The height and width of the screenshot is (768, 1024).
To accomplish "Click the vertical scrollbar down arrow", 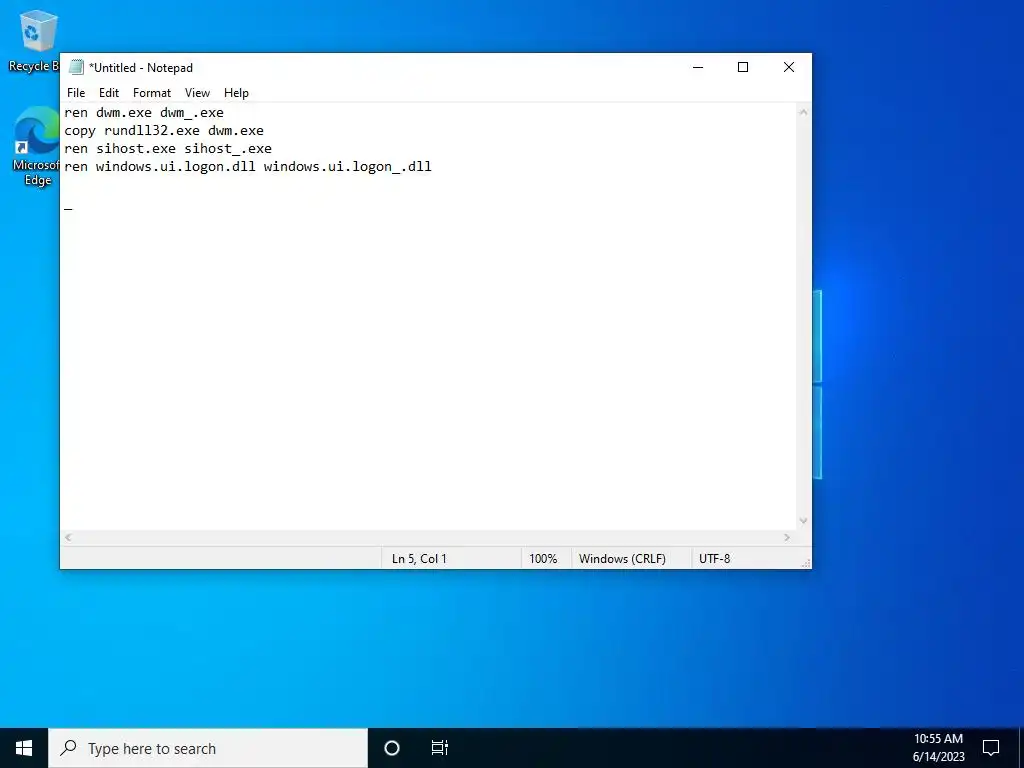I will 804,521.
